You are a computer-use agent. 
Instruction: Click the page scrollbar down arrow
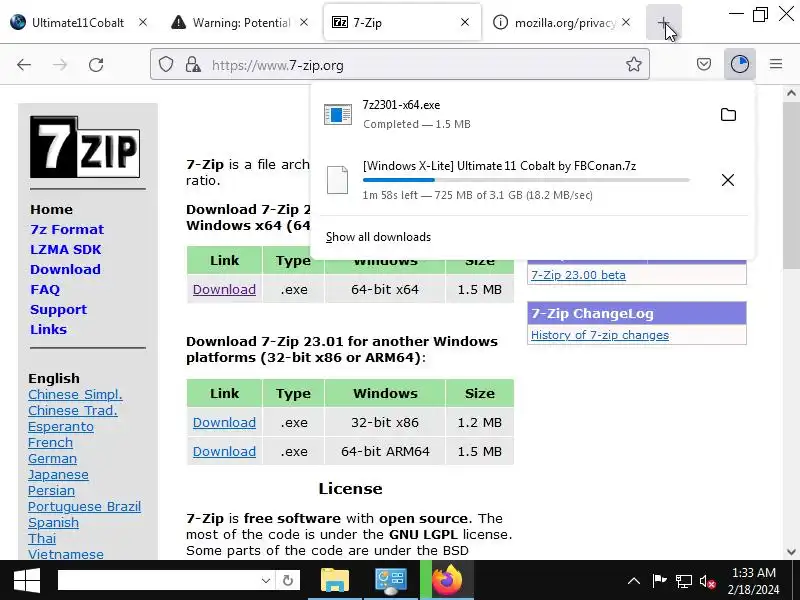[791, 552]
